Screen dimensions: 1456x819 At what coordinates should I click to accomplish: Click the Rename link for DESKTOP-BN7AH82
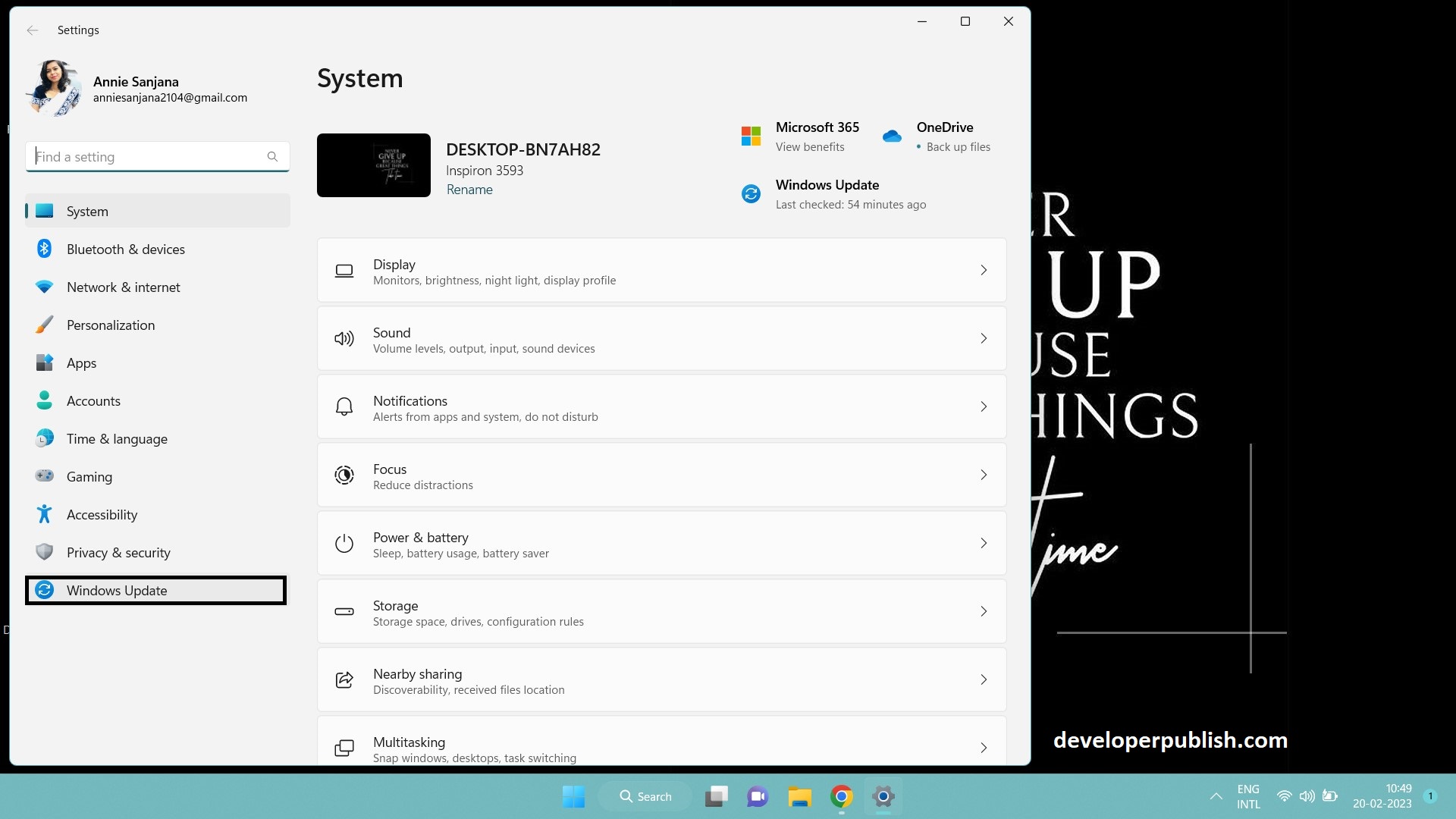469,190
